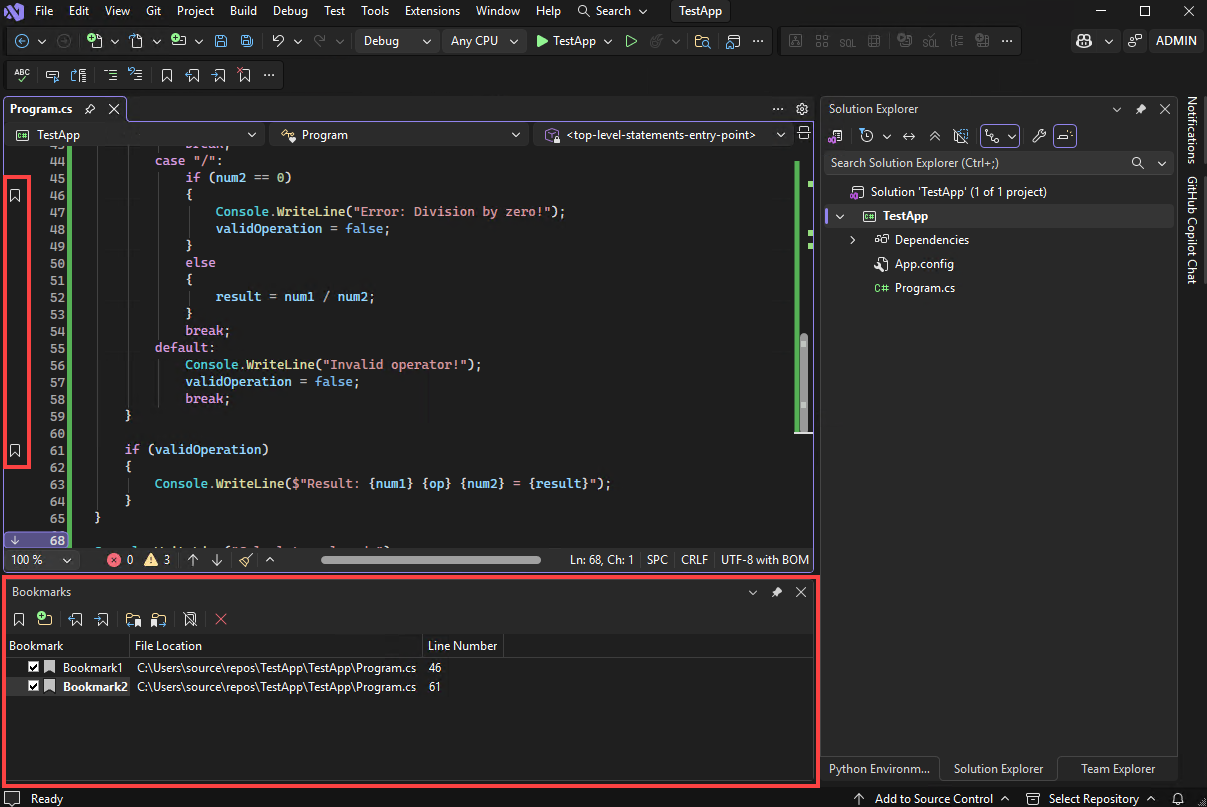Open the Extensions menu
The height and width of the screenshot is (807, 1207).
click(x=432, y=11)
